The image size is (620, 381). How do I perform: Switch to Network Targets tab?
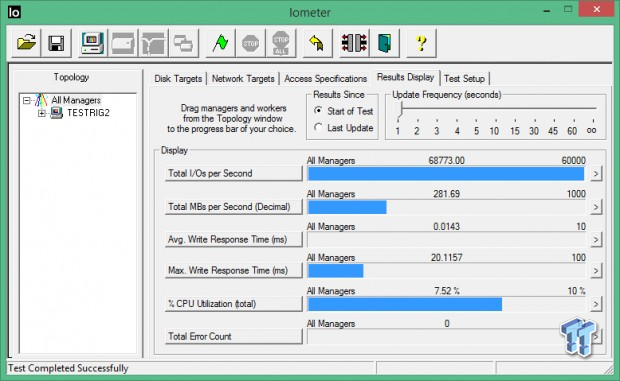pyautogui.click(x=243, y=79)
